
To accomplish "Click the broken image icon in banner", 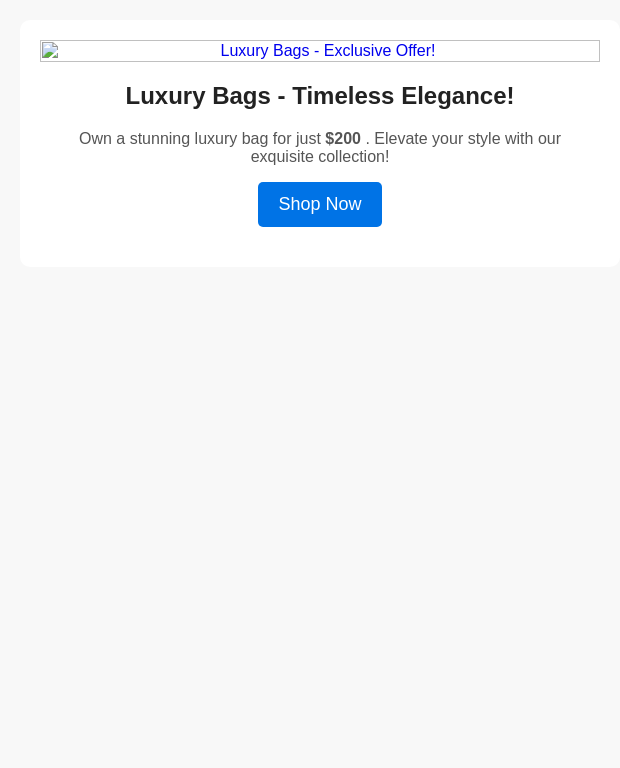I will pos(50,50).
